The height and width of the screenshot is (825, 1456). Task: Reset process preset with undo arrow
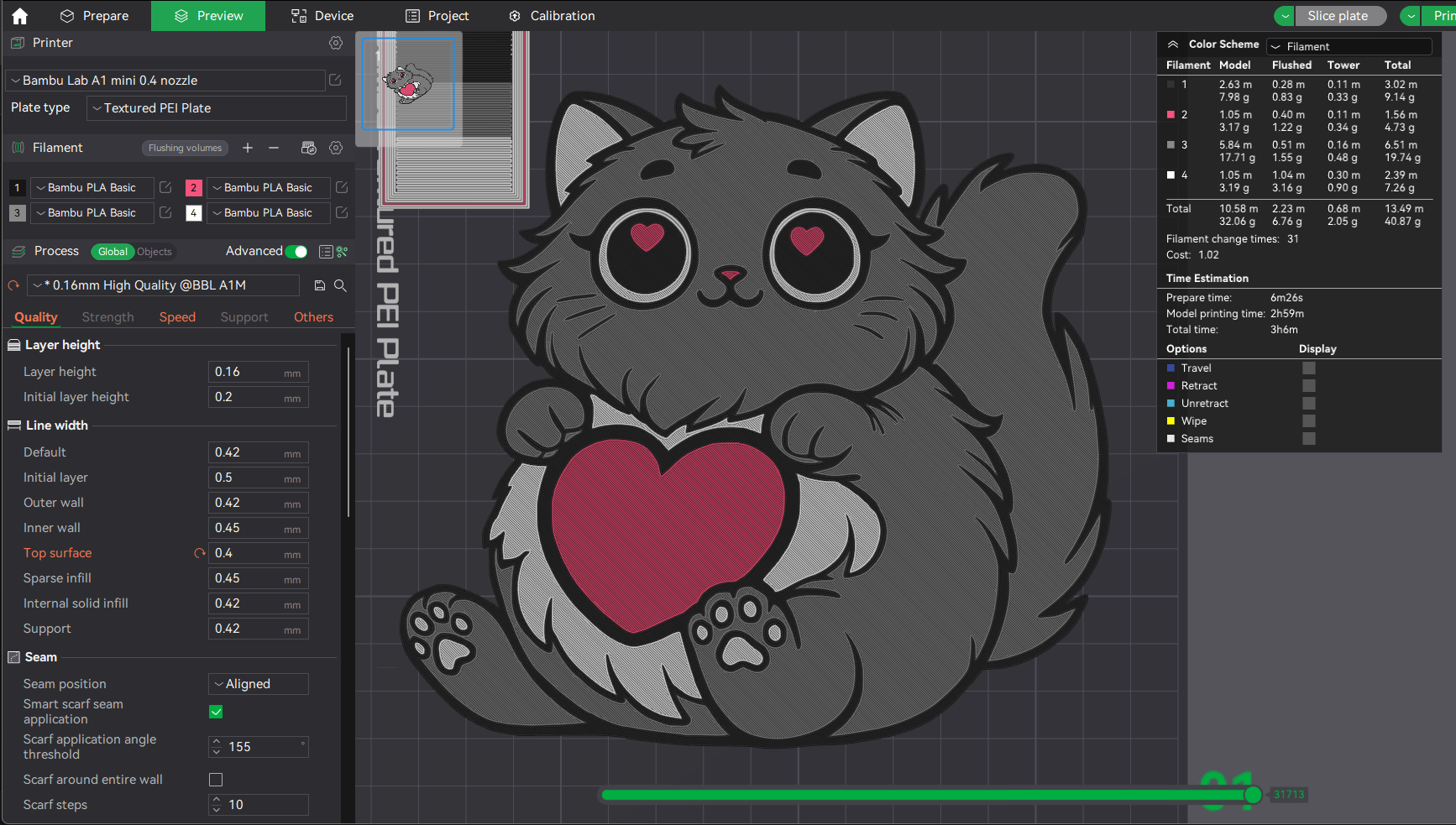pos(13,285)
